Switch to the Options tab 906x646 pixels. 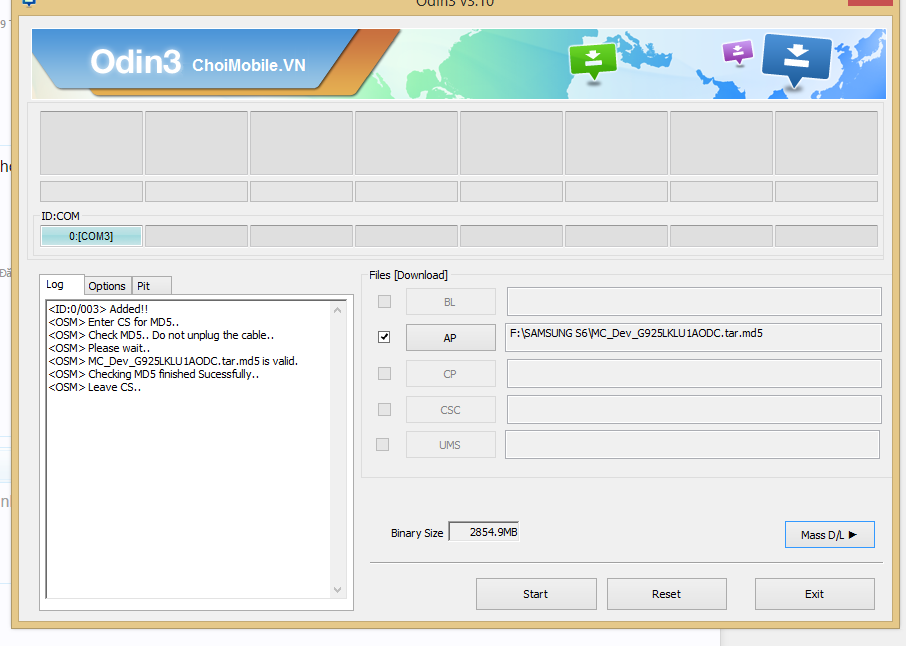107,286
